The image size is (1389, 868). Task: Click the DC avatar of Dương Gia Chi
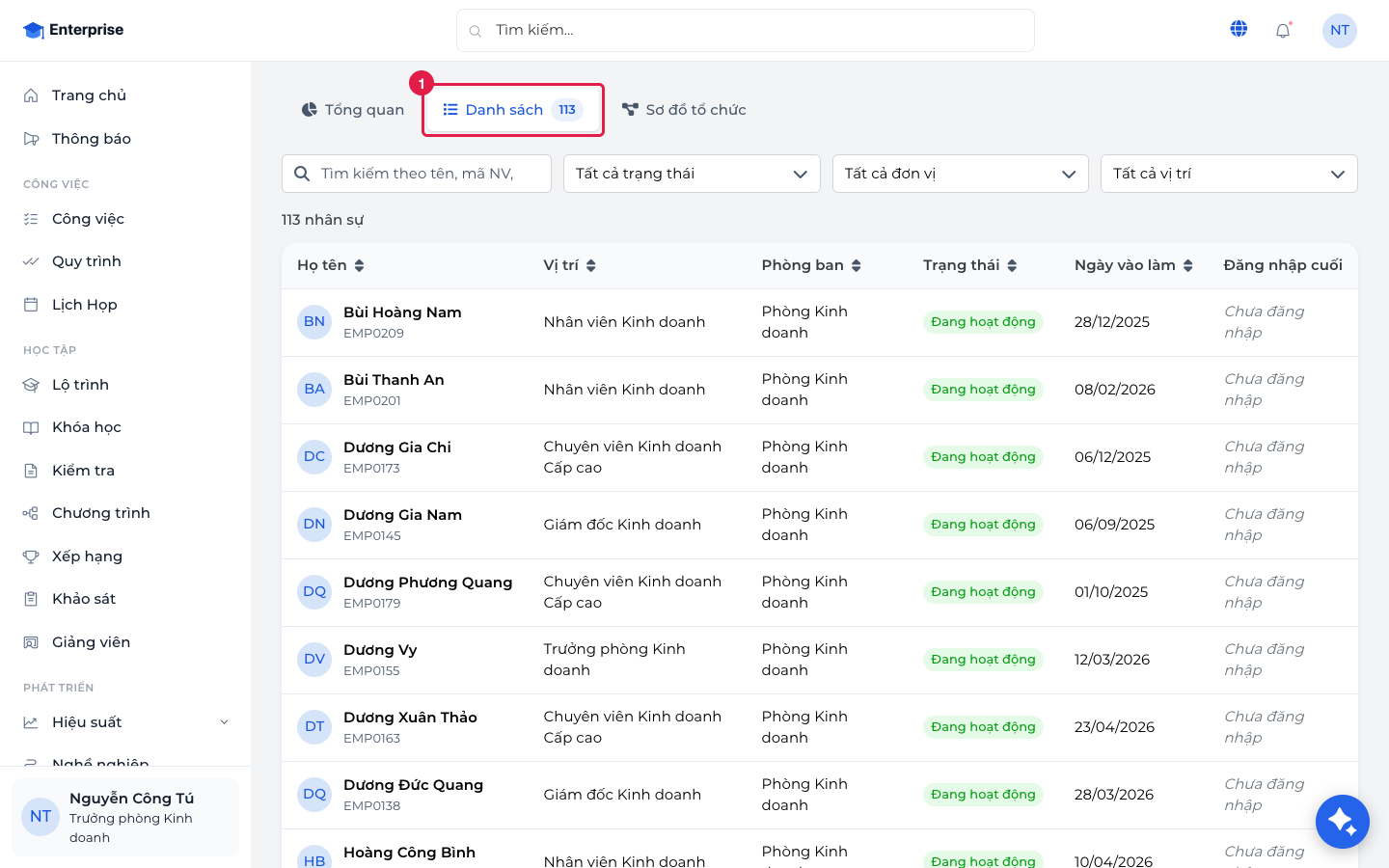tap(314, 457)
